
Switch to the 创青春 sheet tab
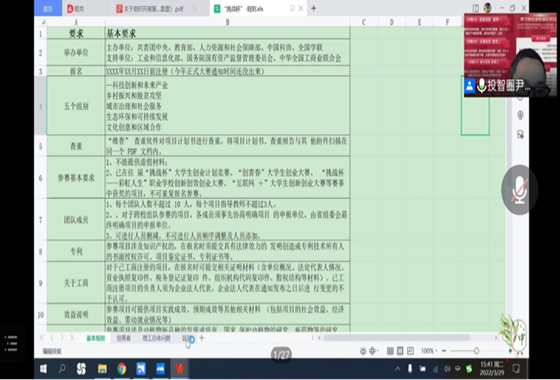click(124, 338)
